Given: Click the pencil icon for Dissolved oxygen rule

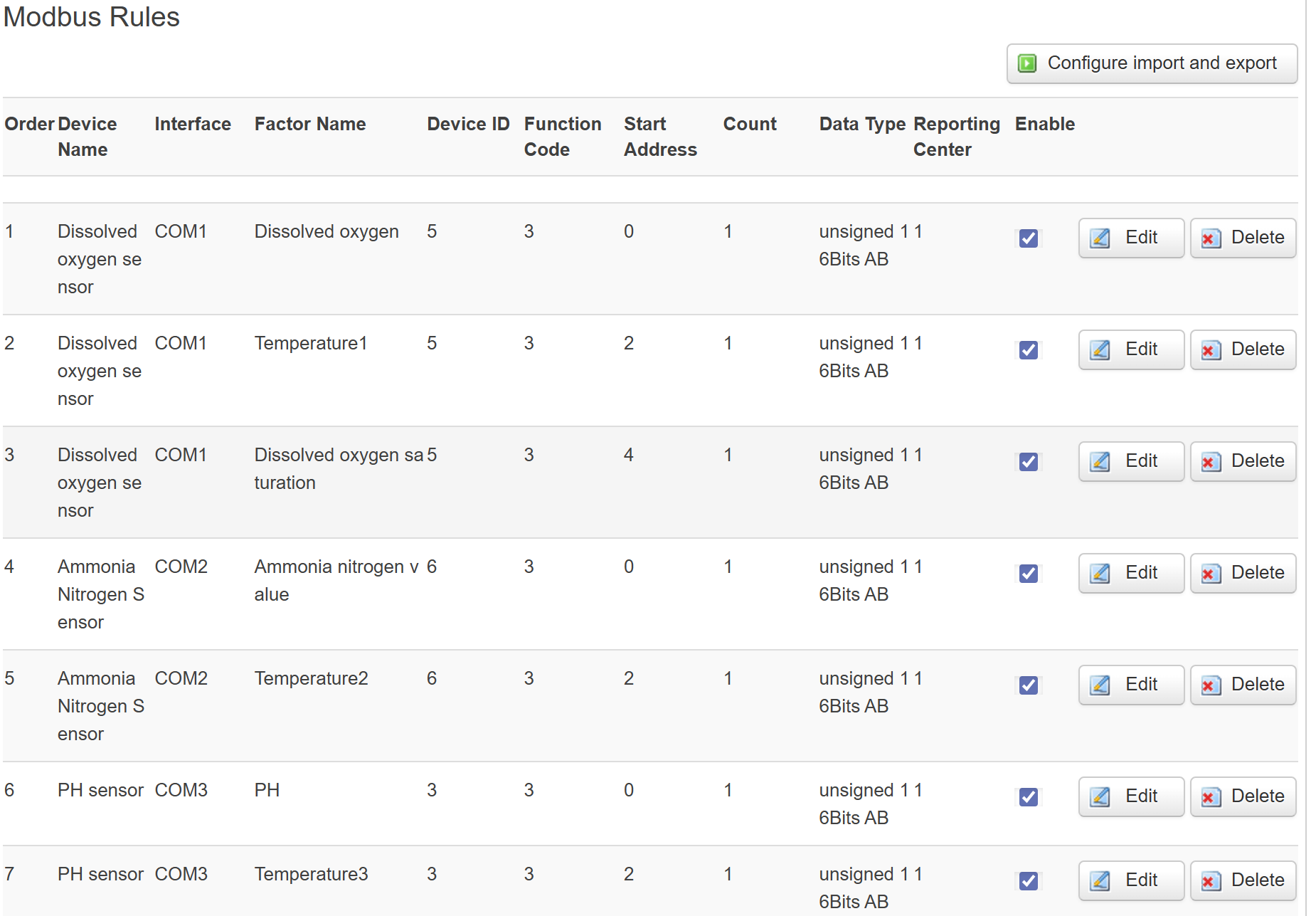Looking at the screenshot, I should tap(1100, 238).
